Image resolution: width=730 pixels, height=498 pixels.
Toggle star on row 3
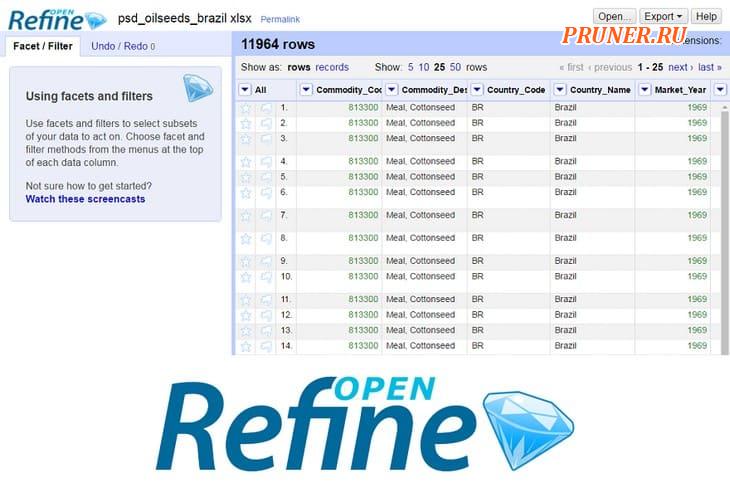(x=246, y=139)
